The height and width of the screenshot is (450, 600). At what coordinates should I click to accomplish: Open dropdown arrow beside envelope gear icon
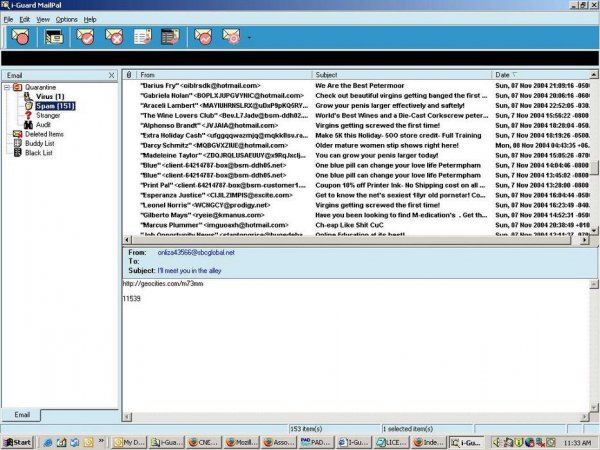[249, 38]
